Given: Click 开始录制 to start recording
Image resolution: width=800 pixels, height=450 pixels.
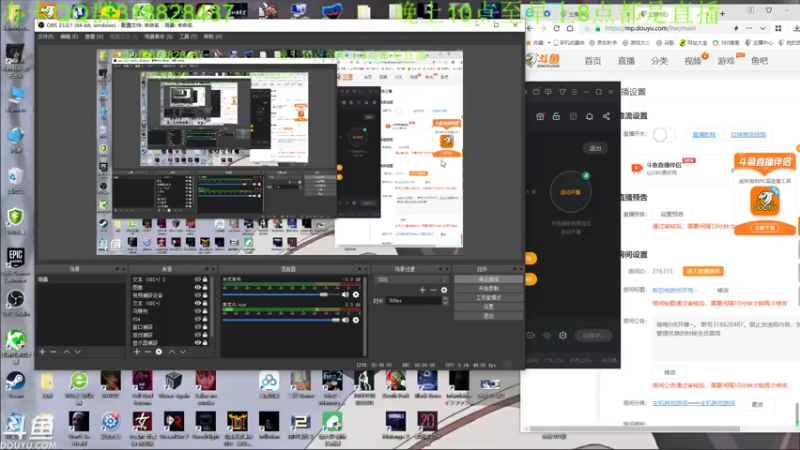Looking at the screenshot, I should pos(488,288).
